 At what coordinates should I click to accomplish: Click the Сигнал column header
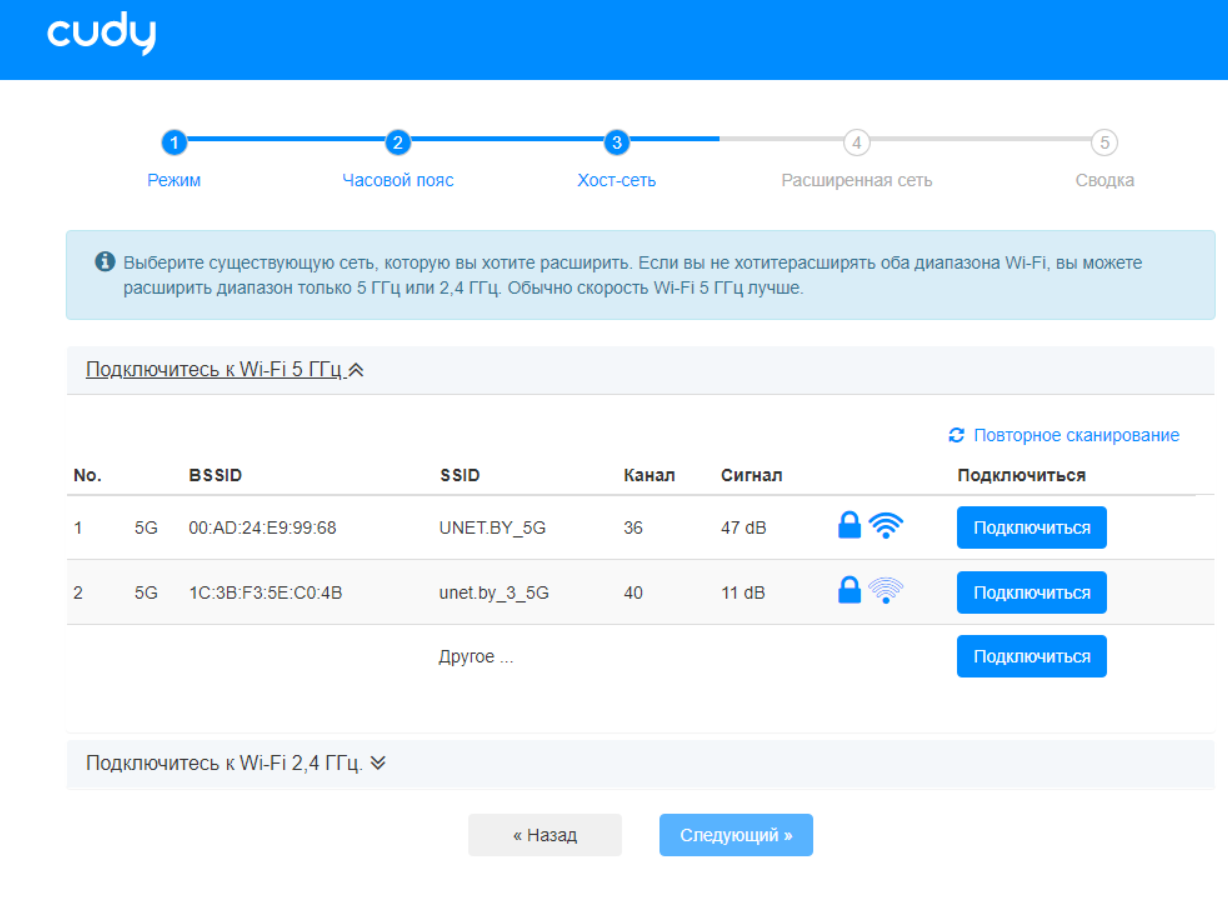coord(751,476)
